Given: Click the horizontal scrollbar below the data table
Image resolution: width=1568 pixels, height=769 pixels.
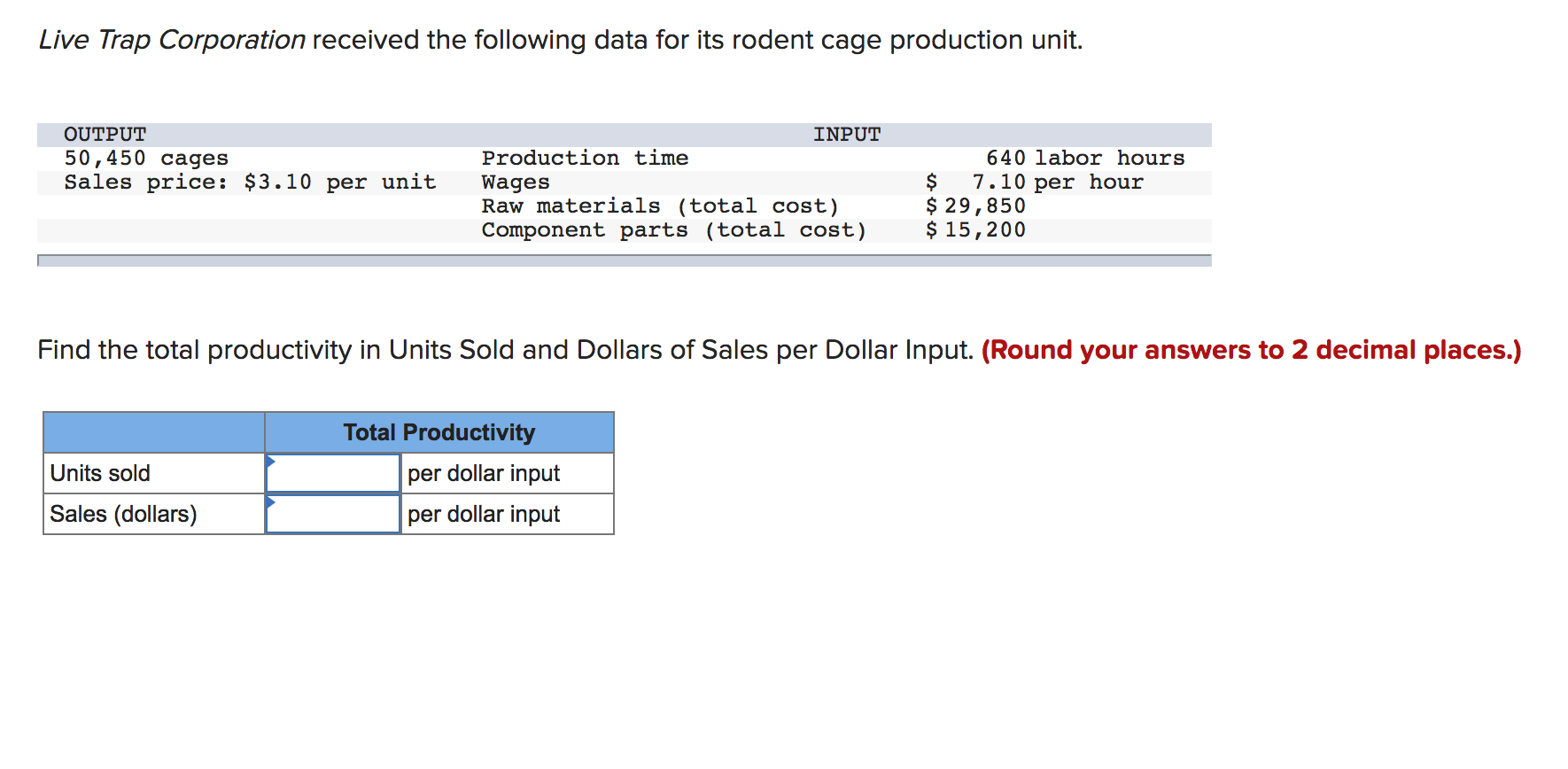Looking at the screenshot, I should tap(624, 261).
